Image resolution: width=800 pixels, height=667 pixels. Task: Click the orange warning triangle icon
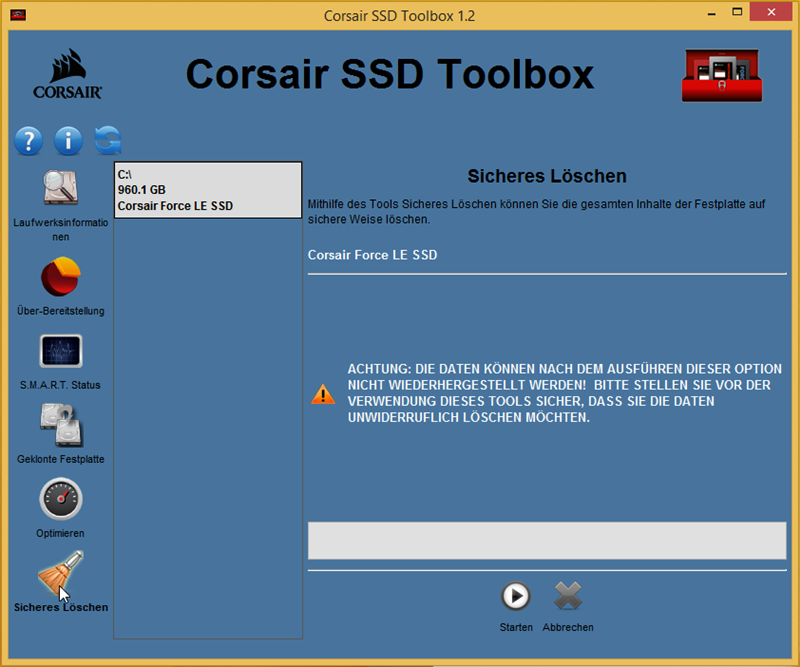click(x=323, y=394)
